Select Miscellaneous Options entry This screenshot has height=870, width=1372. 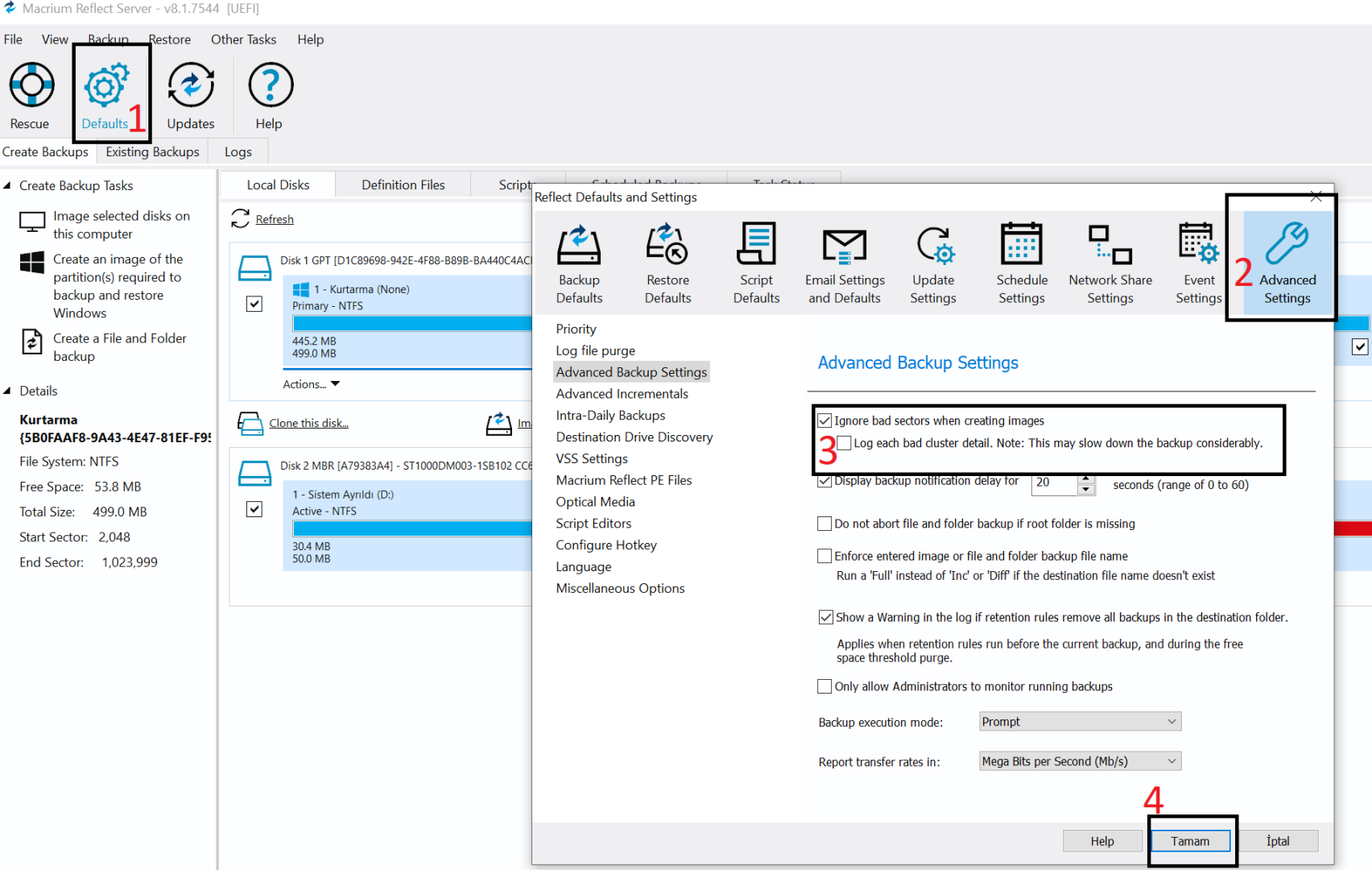[621, 588]
